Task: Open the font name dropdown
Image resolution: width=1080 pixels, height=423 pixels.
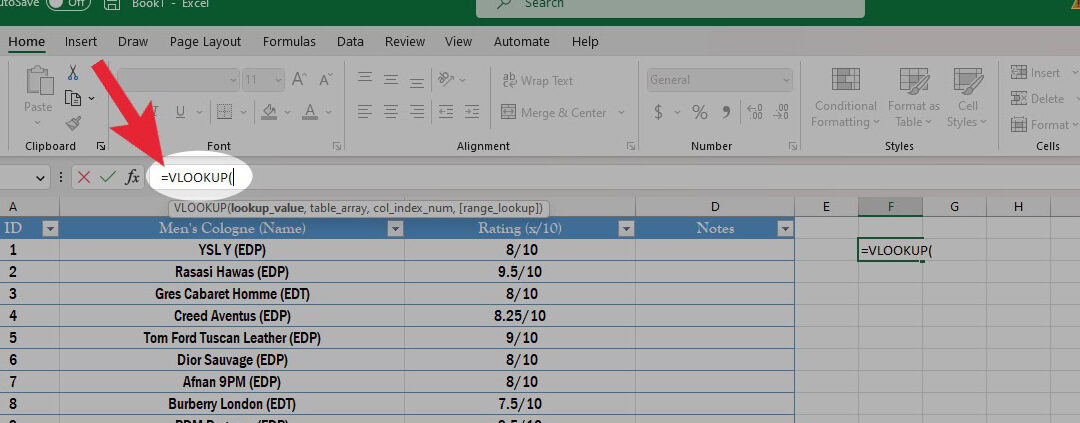Action: 233,80
